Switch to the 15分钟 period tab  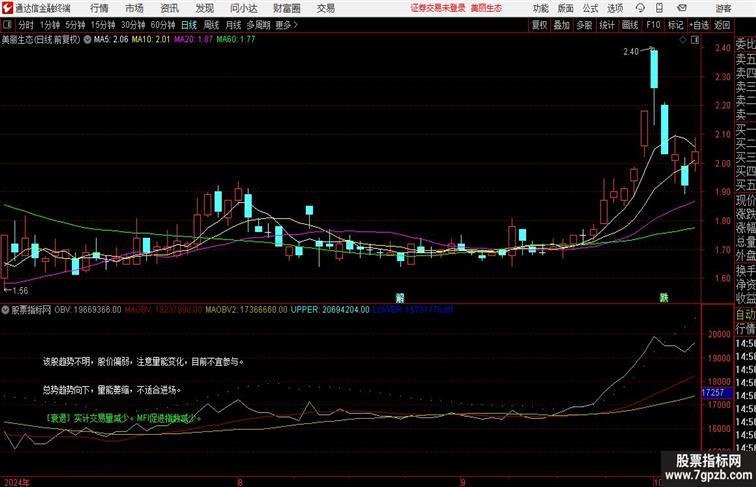point(103,25)
